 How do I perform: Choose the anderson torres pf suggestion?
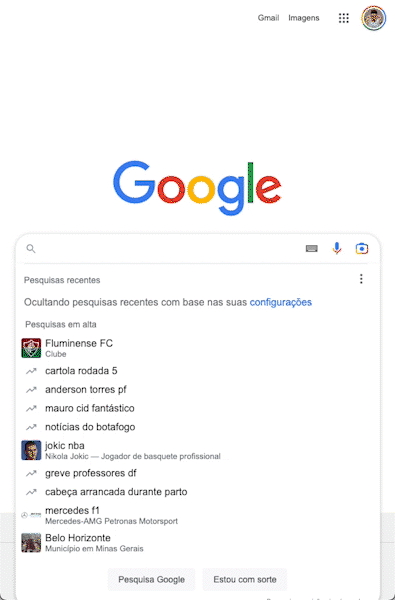pos(198,390)
